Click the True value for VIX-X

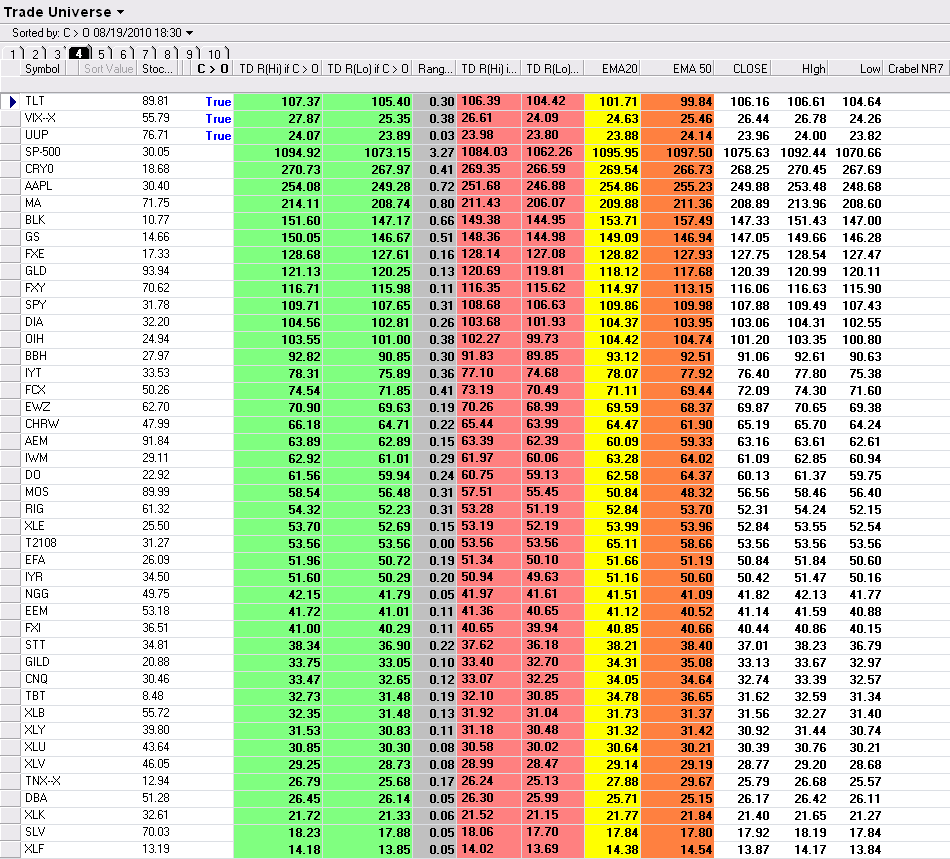pos(218,119)
